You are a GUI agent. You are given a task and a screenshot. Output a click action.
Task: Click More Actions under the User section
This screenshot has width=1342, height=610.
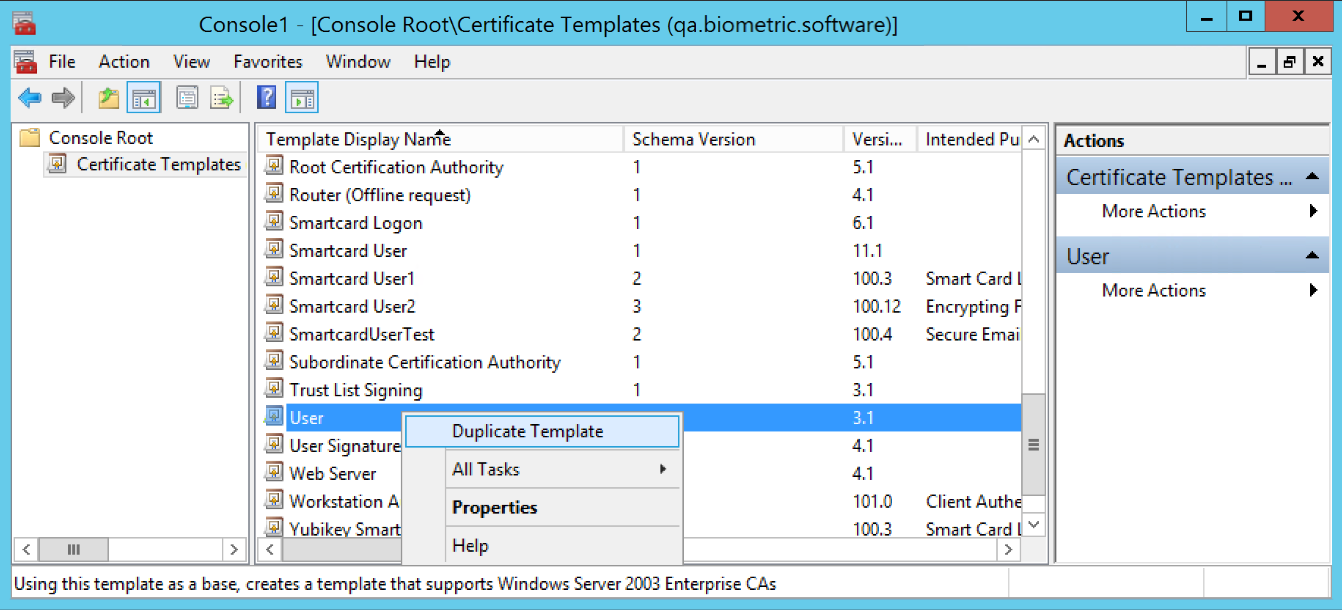(x=1152, y=290)
